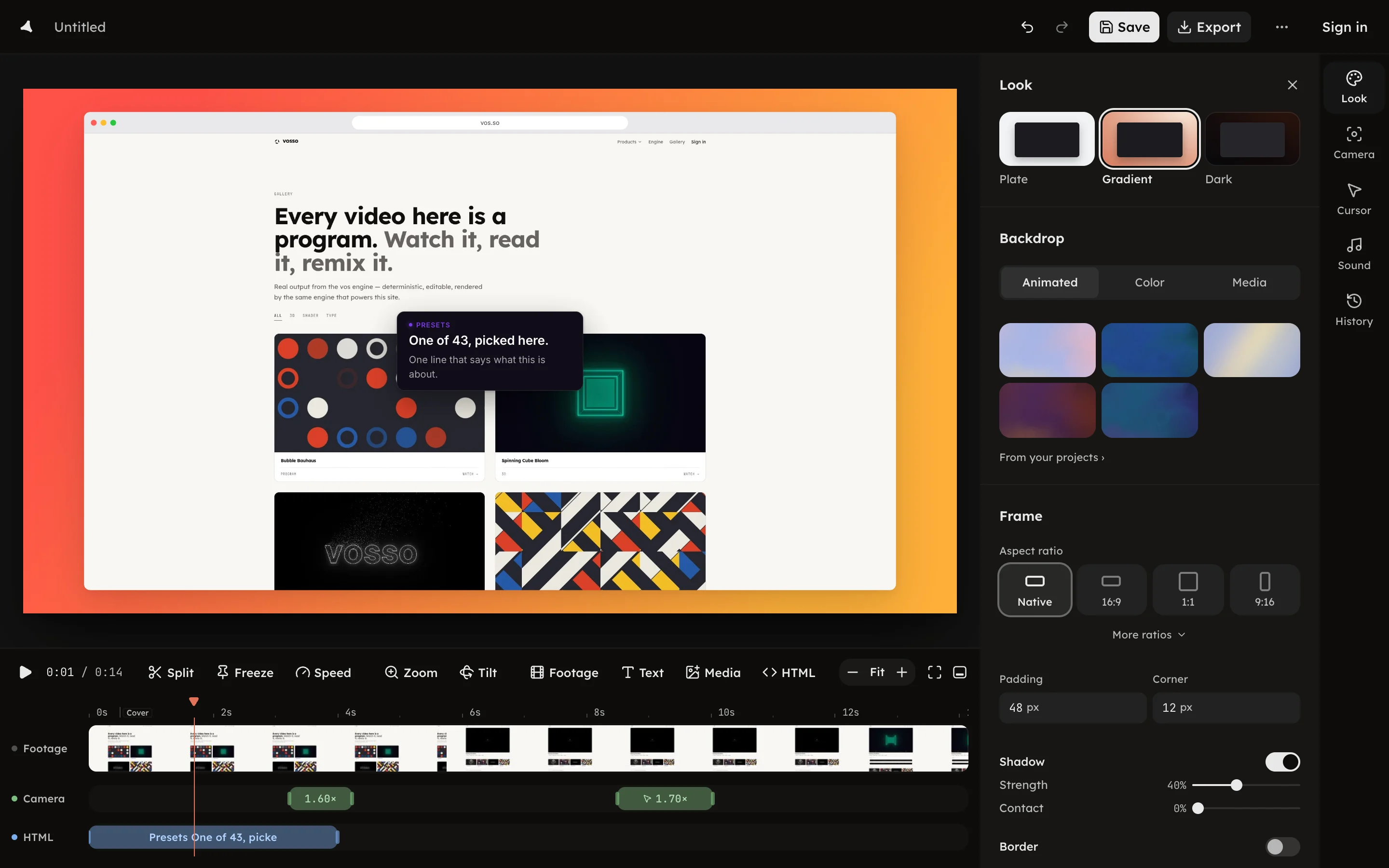Open the Cursor panel in sidebar

[1353, 199]
